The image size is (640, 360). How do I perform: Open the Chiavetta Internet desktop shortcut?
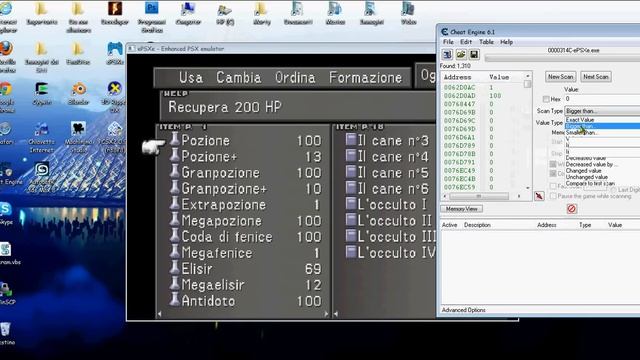(x=41, y=138)
